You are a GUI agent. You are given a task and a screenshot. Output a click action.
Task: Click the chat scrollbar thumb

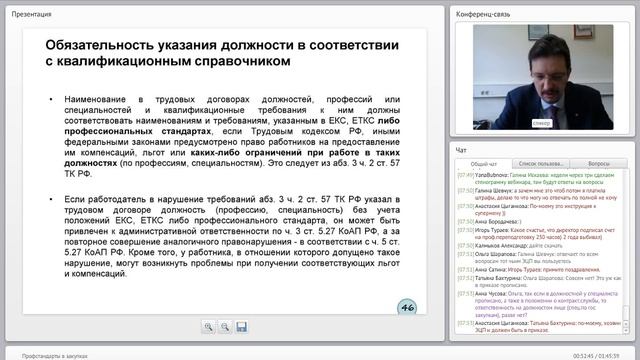[x=627, y=313]
